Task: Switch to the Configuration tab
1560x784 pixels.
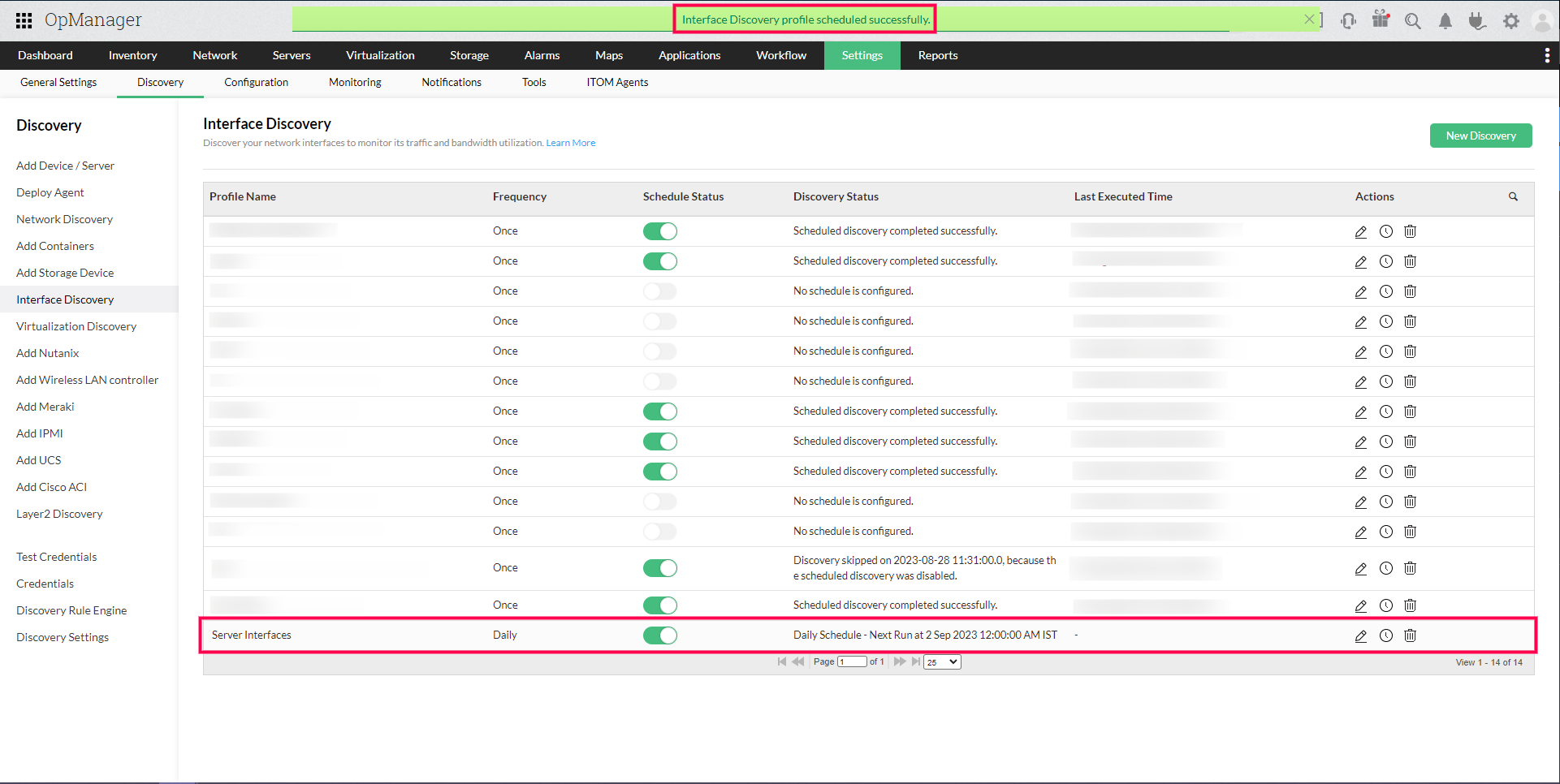Action: pyautogui.click(x=257, y=83)
